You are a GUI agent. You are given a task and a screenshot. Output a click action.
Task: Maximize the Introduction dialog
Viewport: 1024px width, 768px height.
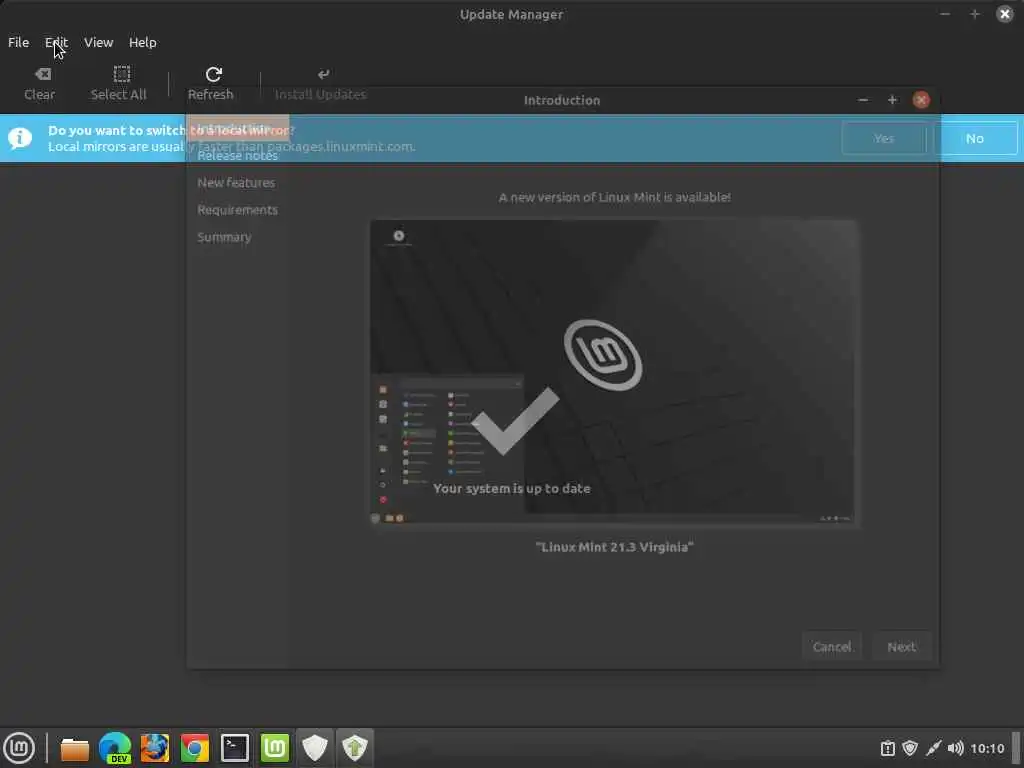click(x=892, y=100)
